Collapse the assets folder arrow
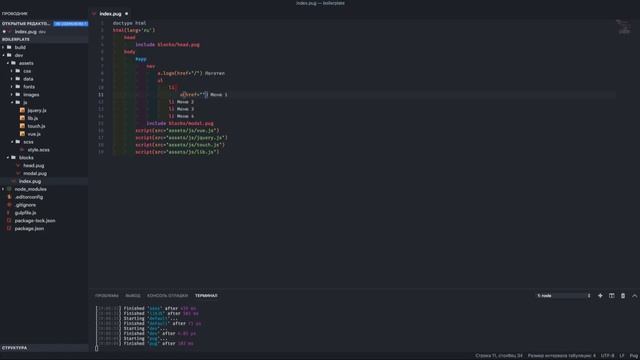The width and height of the screenshot is (640, 360). [8, 63]
